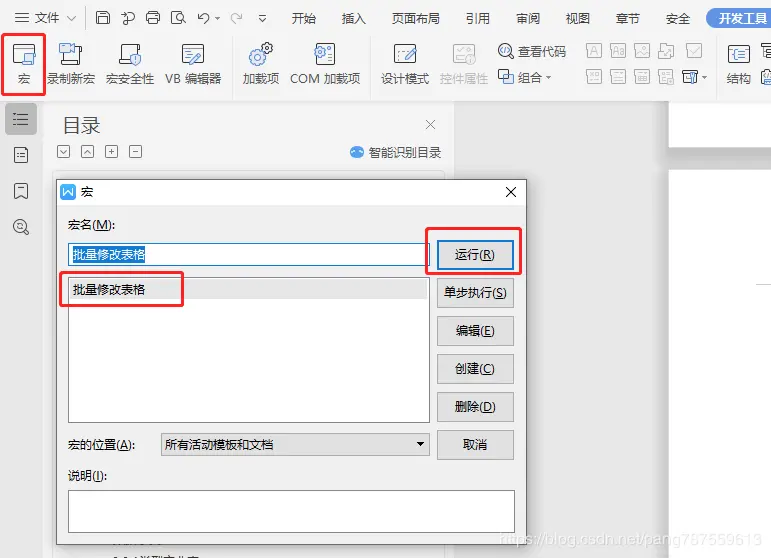This screenshot has height=558, width=771.
Task: Click the 运行(R) run button
Action: point(475,255)
